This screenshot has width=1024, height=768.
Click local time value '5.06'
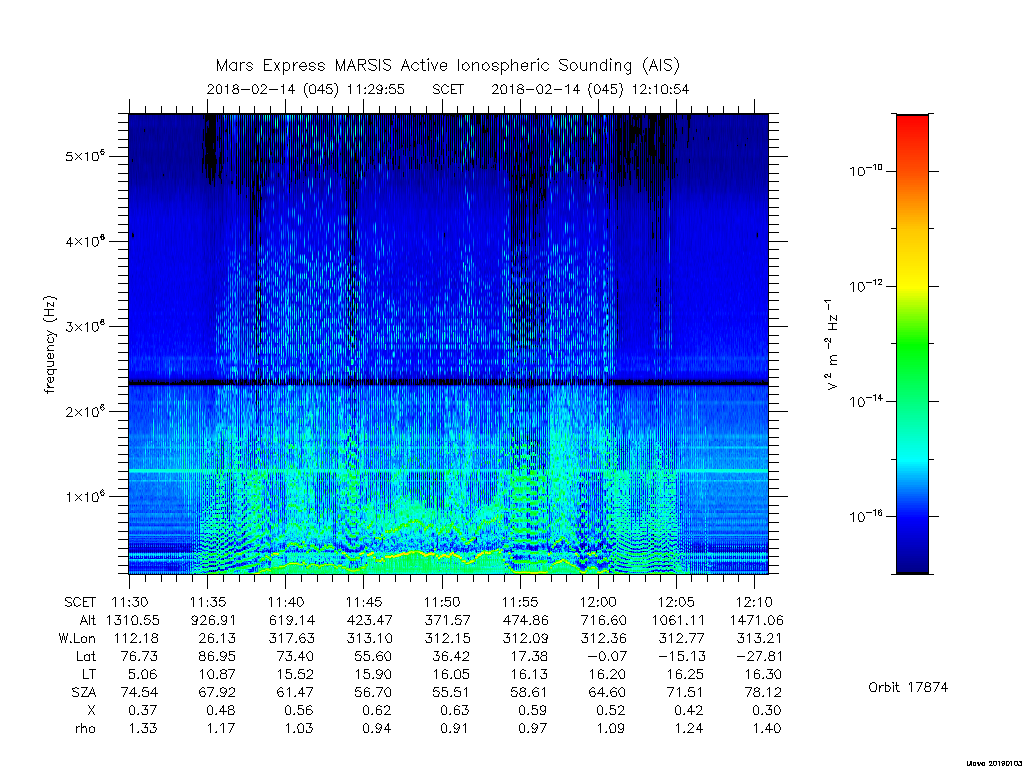(x=142, y=674)
